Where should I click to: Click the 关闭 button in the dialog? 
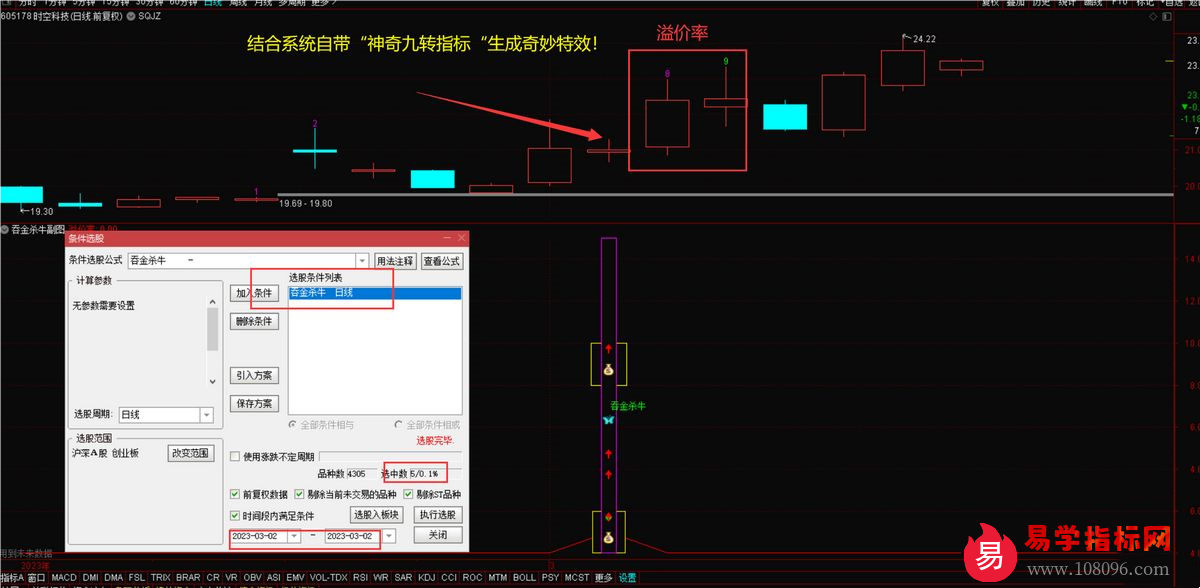pyautogui.click(x=437, y=535)
